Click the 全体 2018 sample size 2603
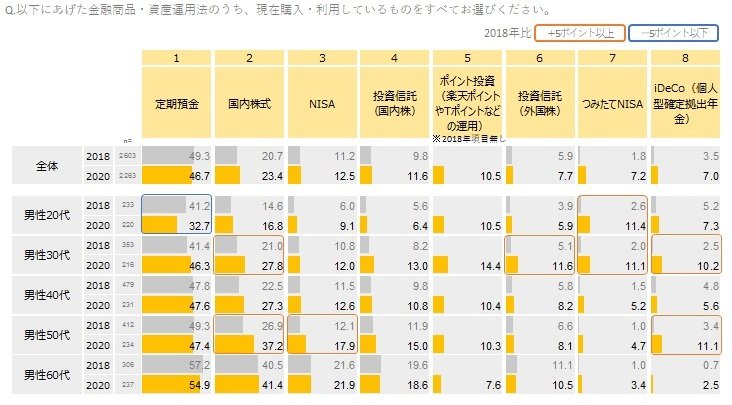Image resolution: width=732 pixels, height=405 pixels. (x=127, y=156)
